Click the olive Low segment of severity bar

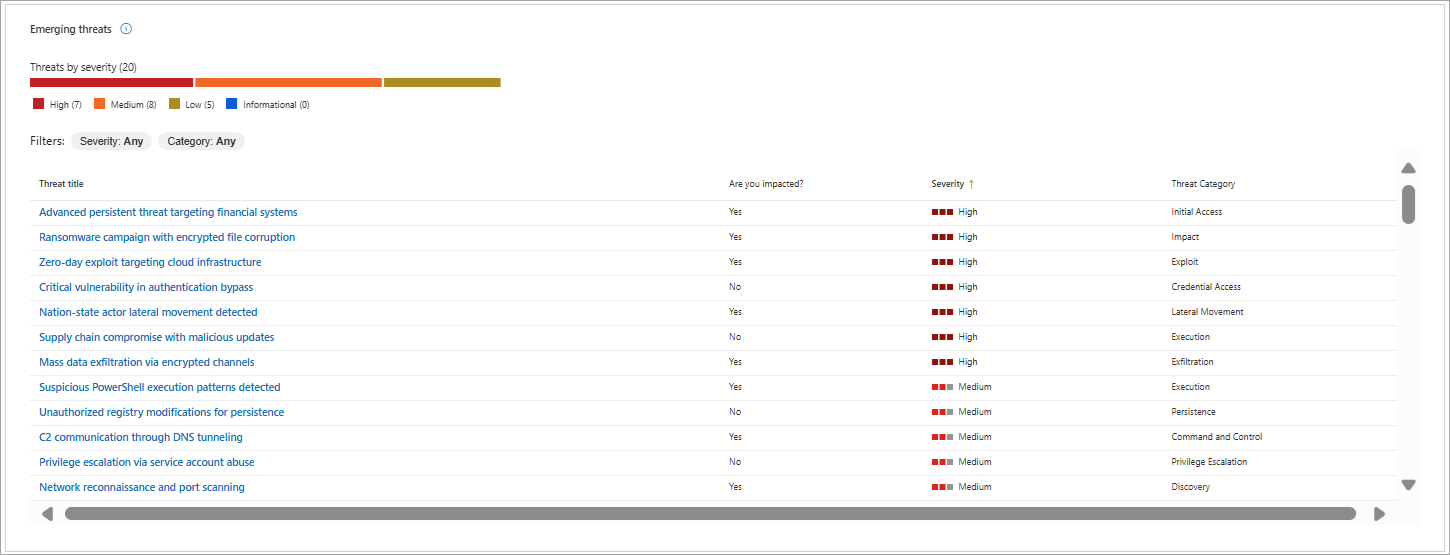click(442, 82)
